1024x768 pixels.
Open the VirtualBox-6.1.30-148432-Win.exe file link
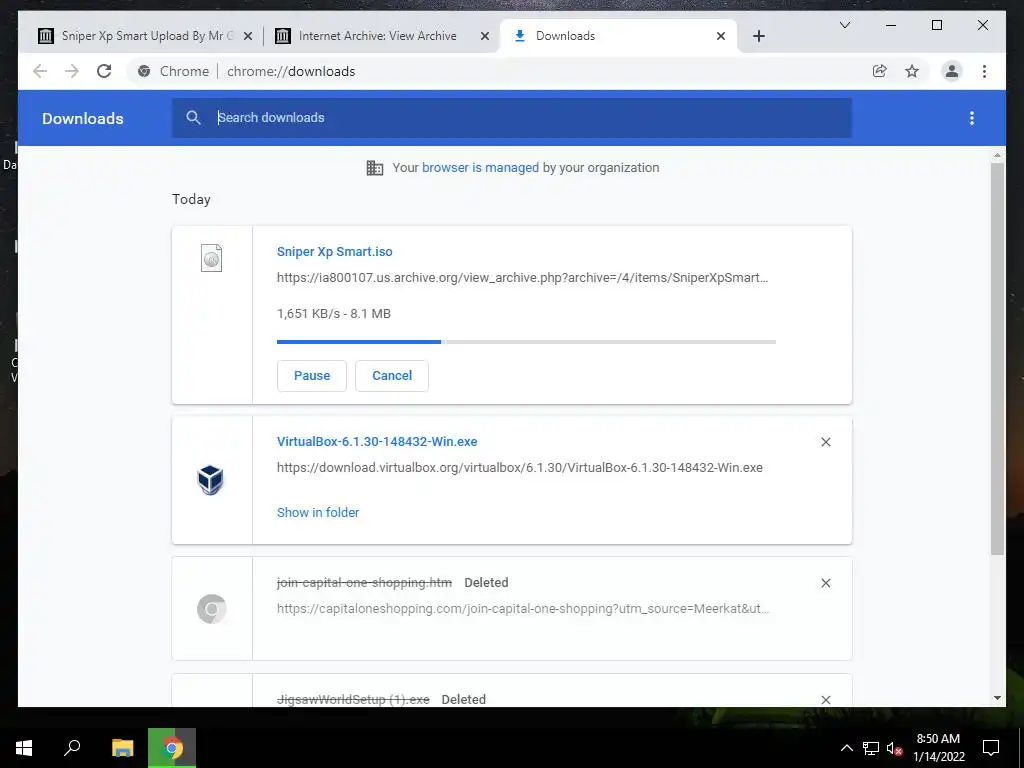pyautogui.click(x=377, y=441)
